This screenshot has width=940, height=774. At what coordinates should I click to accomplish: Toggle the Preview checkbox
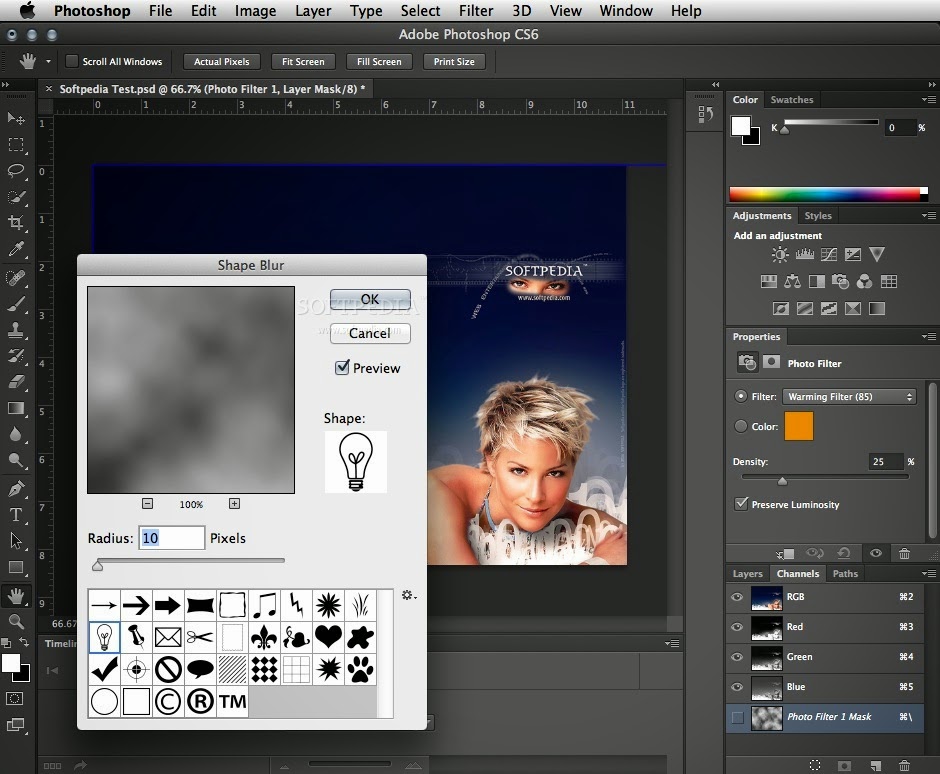(343, 368)
